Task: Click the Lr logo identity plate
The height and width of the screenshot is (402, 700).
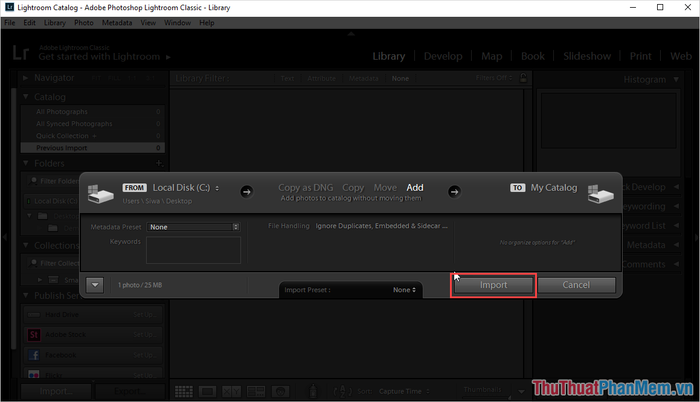Action: point(21,53)
